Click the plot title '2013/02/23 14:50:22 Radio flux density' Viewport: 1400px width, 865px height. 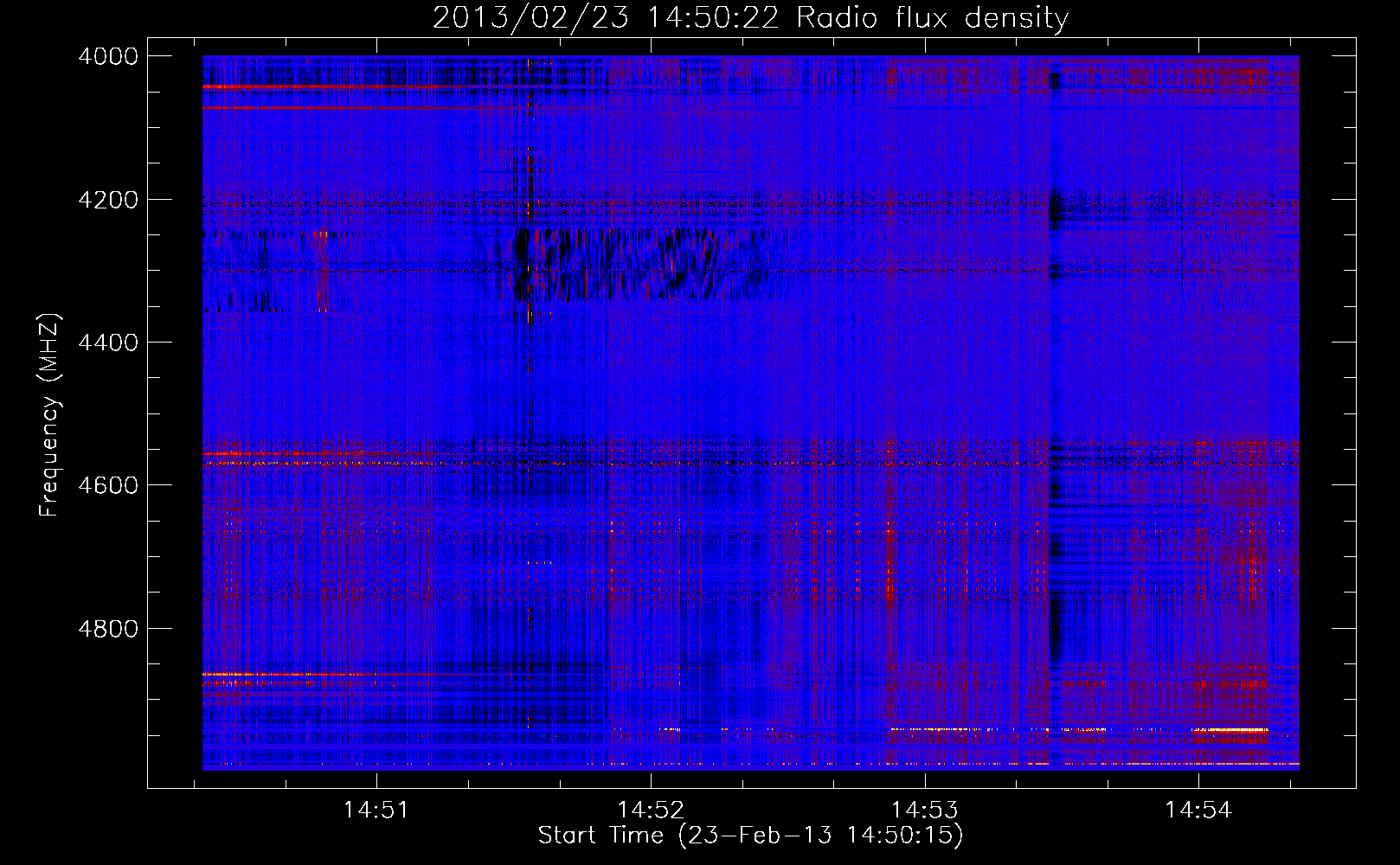point(751,17)
